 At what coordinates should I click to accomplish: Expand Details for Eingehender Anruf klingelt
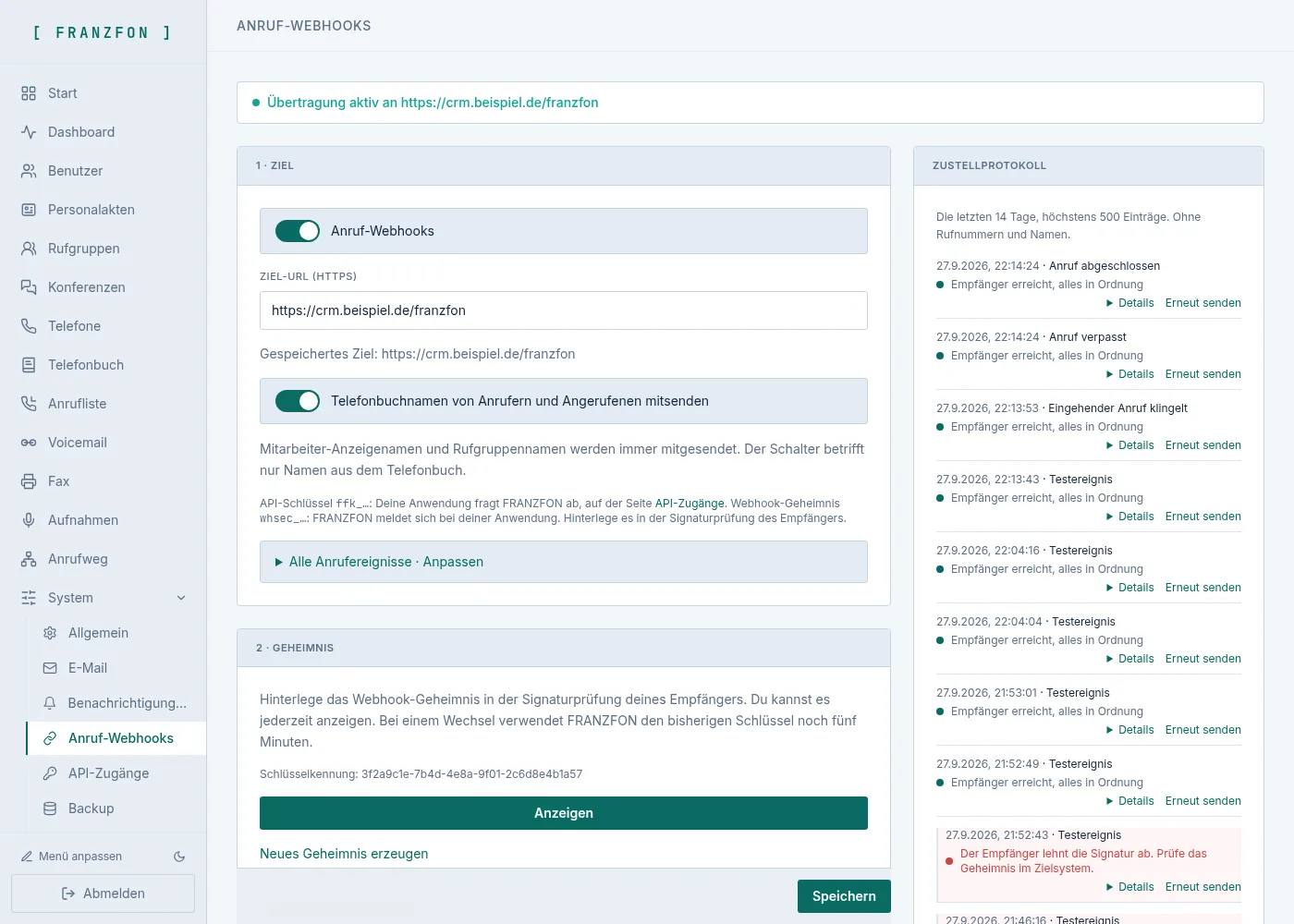1130,445
